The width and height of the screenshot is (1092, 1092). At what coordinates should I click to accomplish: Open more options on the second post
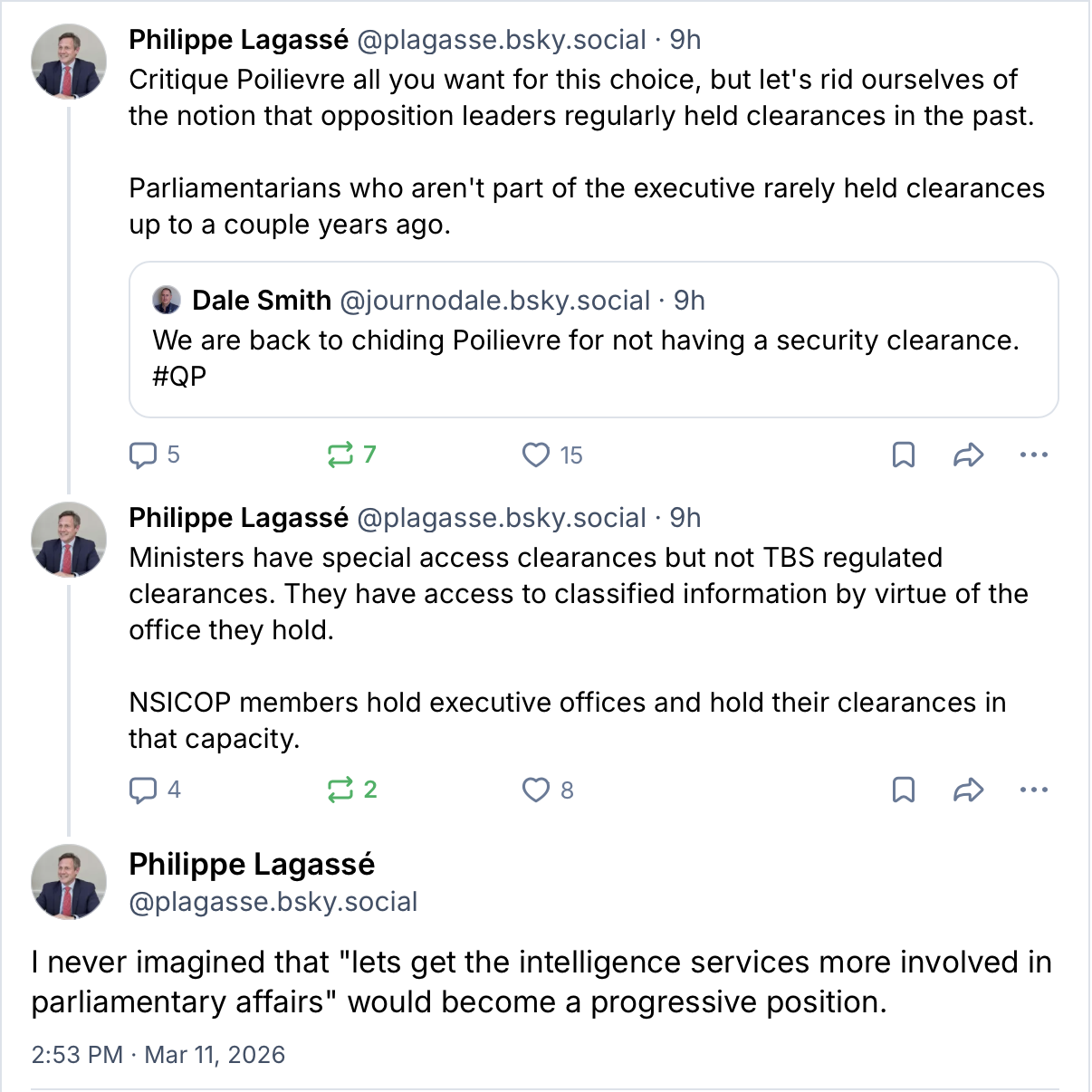click(1033, 790)
